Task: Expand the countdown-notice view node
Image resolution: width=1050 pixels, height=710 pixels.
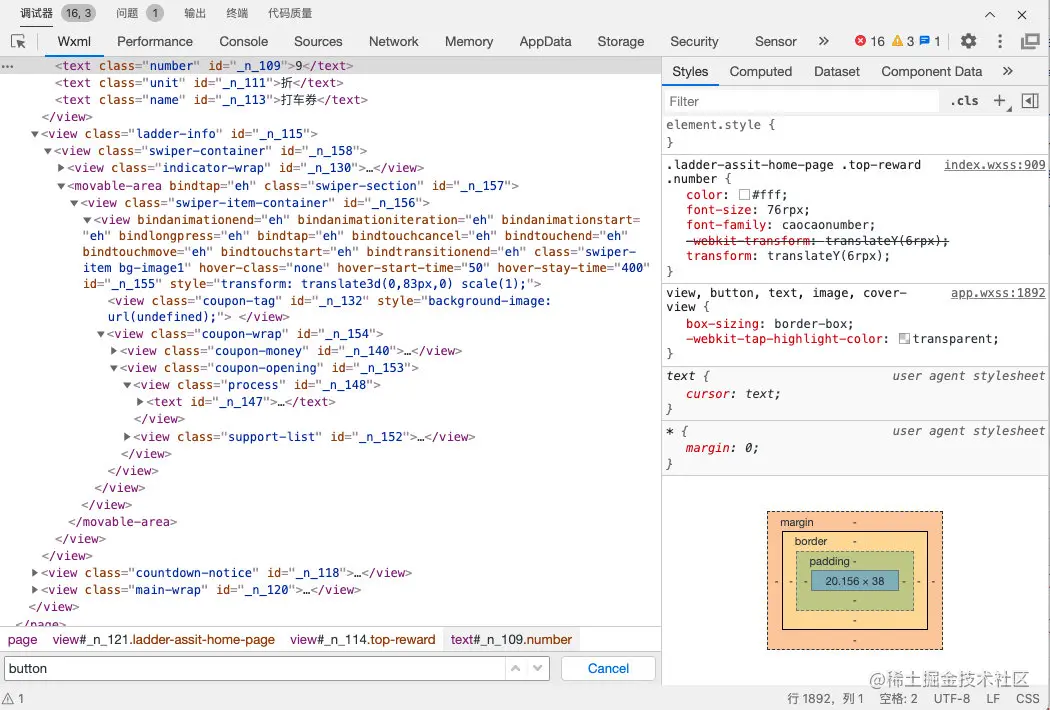Action: point(35,573)
